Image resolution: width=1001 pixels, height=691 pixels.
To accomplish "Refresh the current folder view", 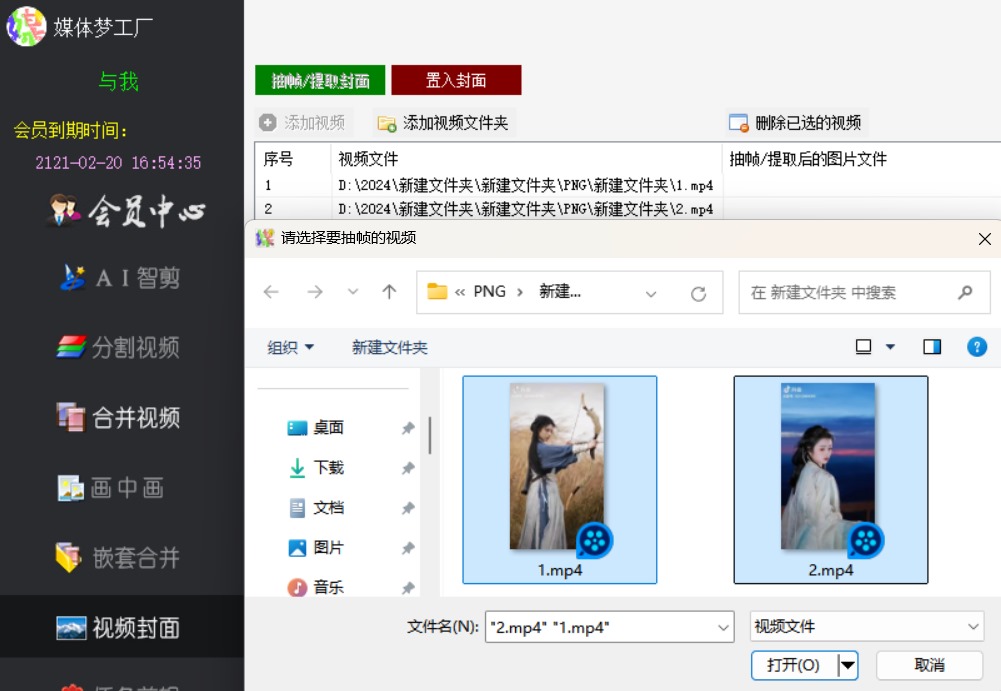I will [698, 293].
